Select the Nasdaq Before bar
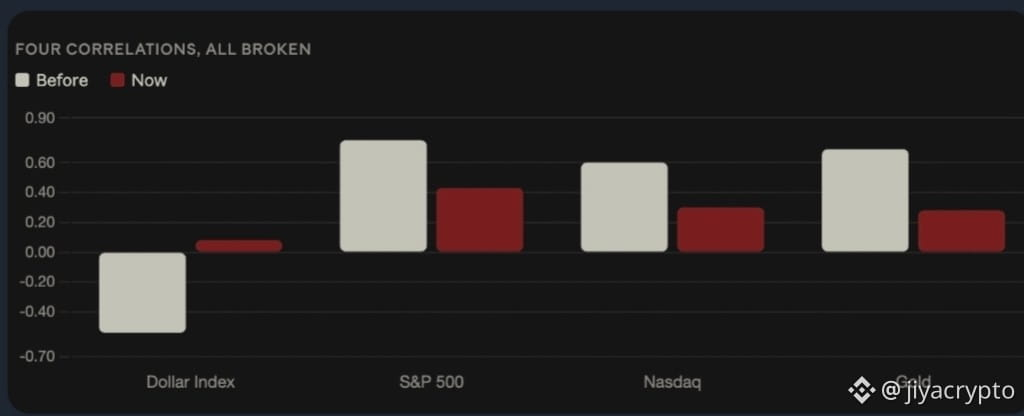Image resolution: width=1024 pixels, height=416 pixels. [x=624, y=207]
